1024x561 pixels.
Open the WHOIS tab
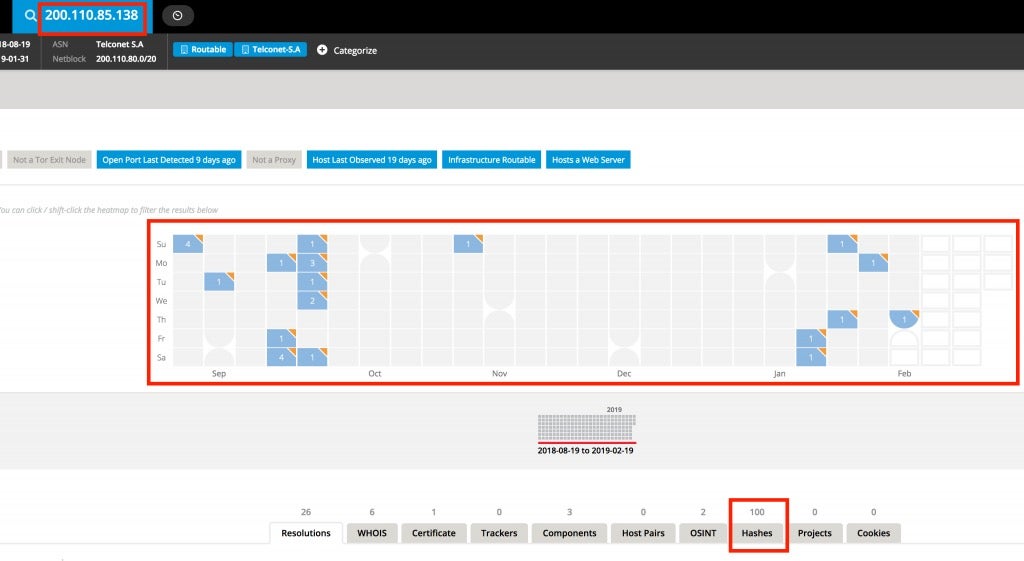tap(372, 533)
